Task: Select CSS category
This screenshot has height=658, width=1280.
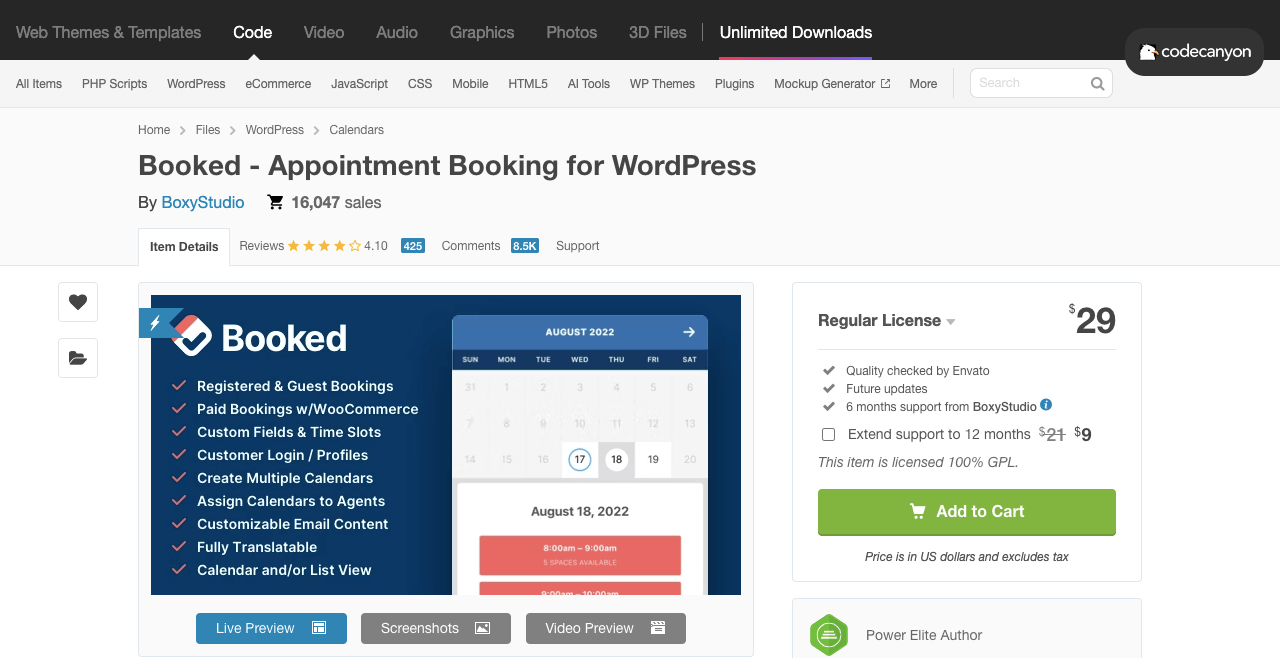Action: click(420, 84)
